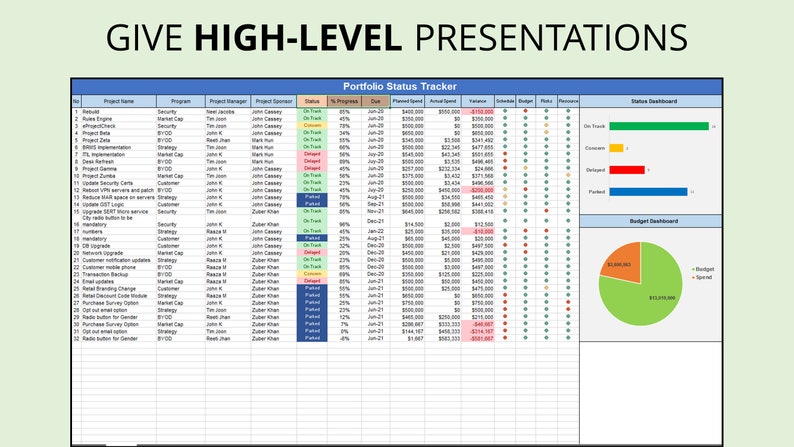Select the Planned Spend column header
Viewport: 794px width, 447px height.
tap(407, 101)
